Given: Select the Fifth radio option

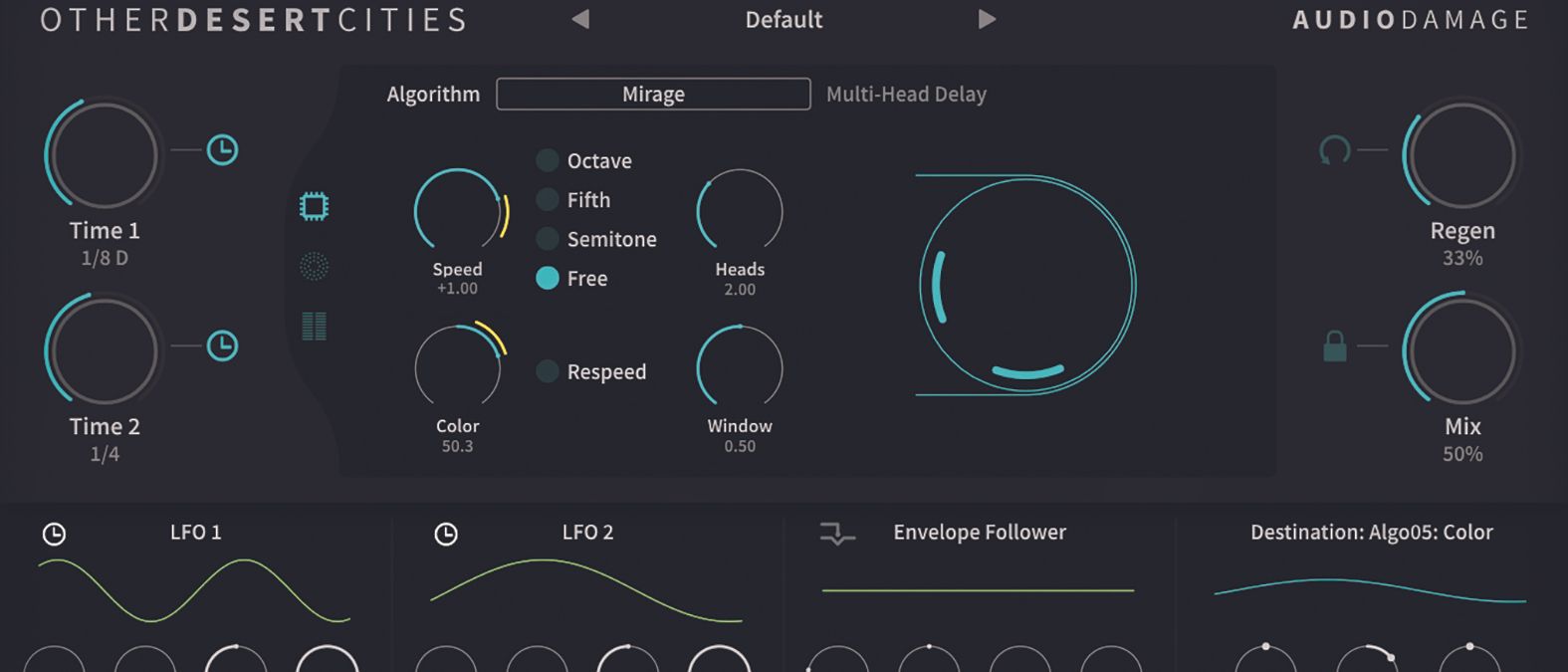Looking at the screenshot, I should click(548, 200).
